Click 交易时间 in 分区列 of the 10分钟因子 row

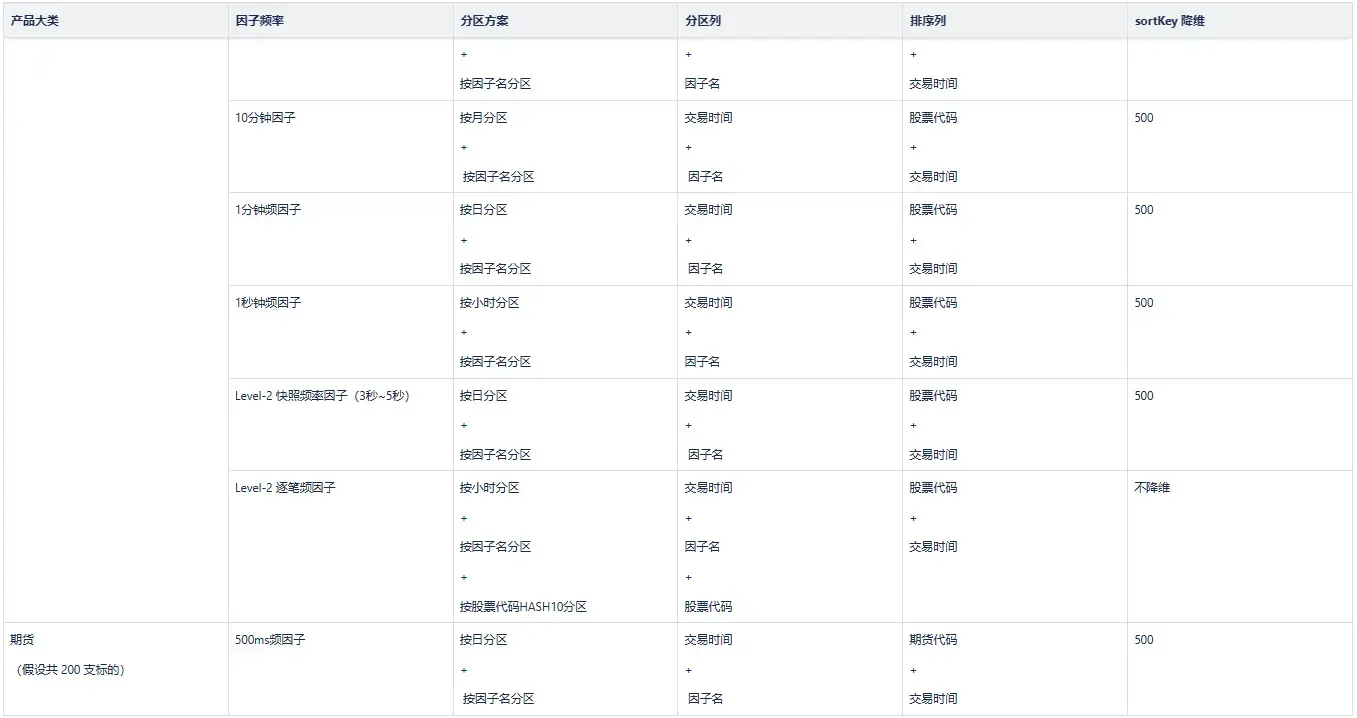click(x=709, y=117)
